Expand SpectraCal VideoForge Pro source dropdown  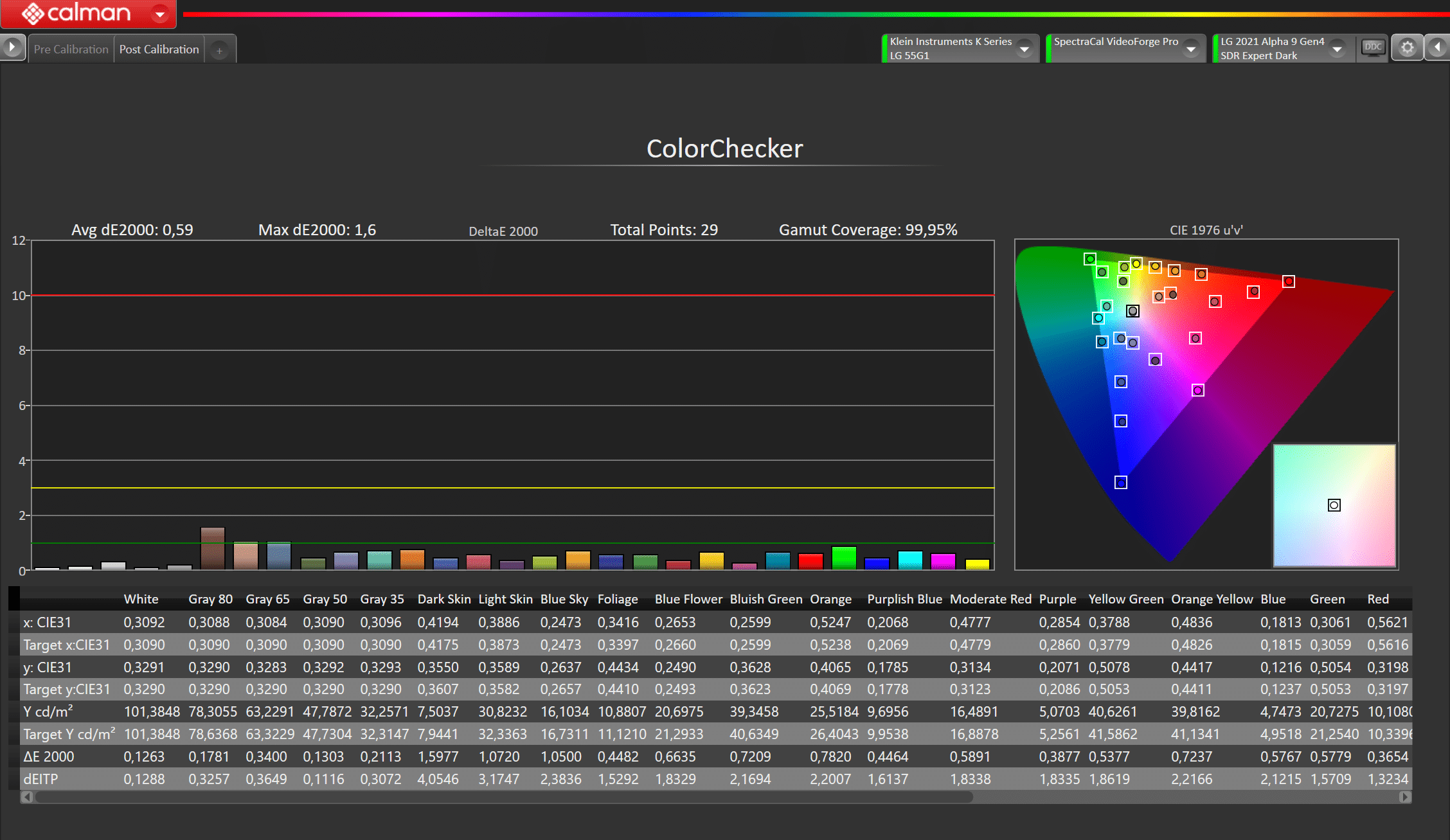coord(1191,49)
